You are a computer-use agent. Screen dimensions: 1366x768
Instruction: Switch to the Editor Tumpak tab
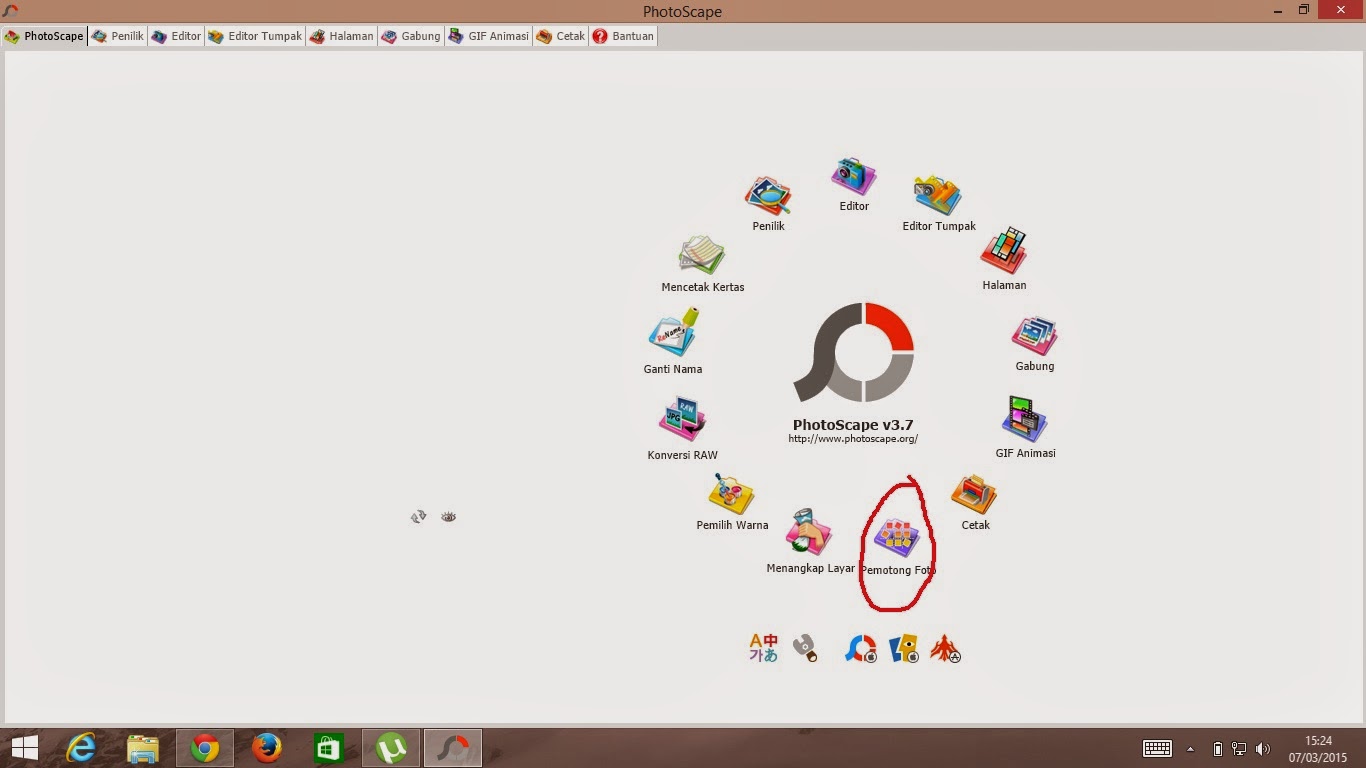pos(255,36)
